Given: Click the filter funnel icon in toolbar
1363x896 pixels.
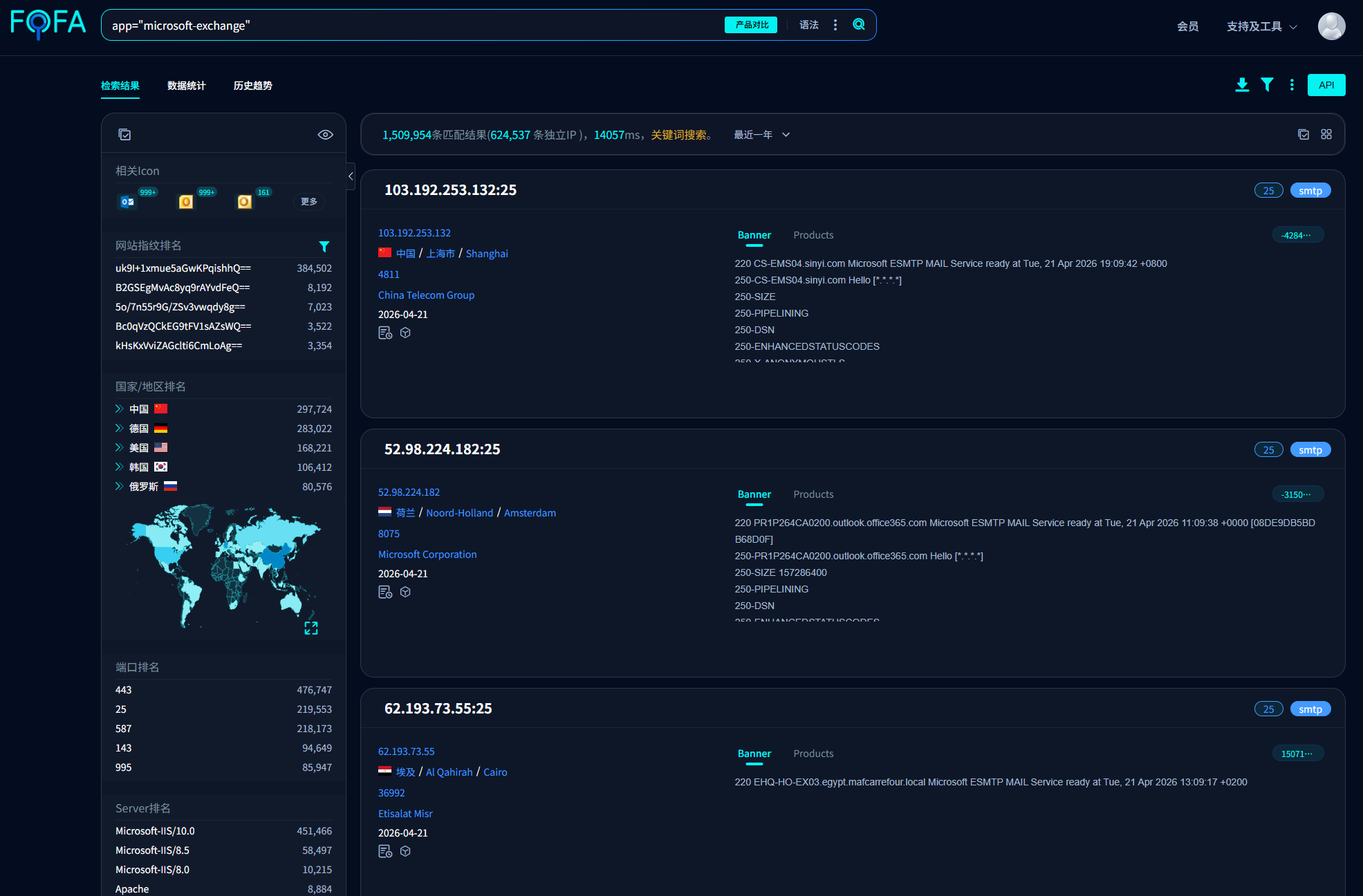Looking at the screenshot, I should (x=1267, y=85).
